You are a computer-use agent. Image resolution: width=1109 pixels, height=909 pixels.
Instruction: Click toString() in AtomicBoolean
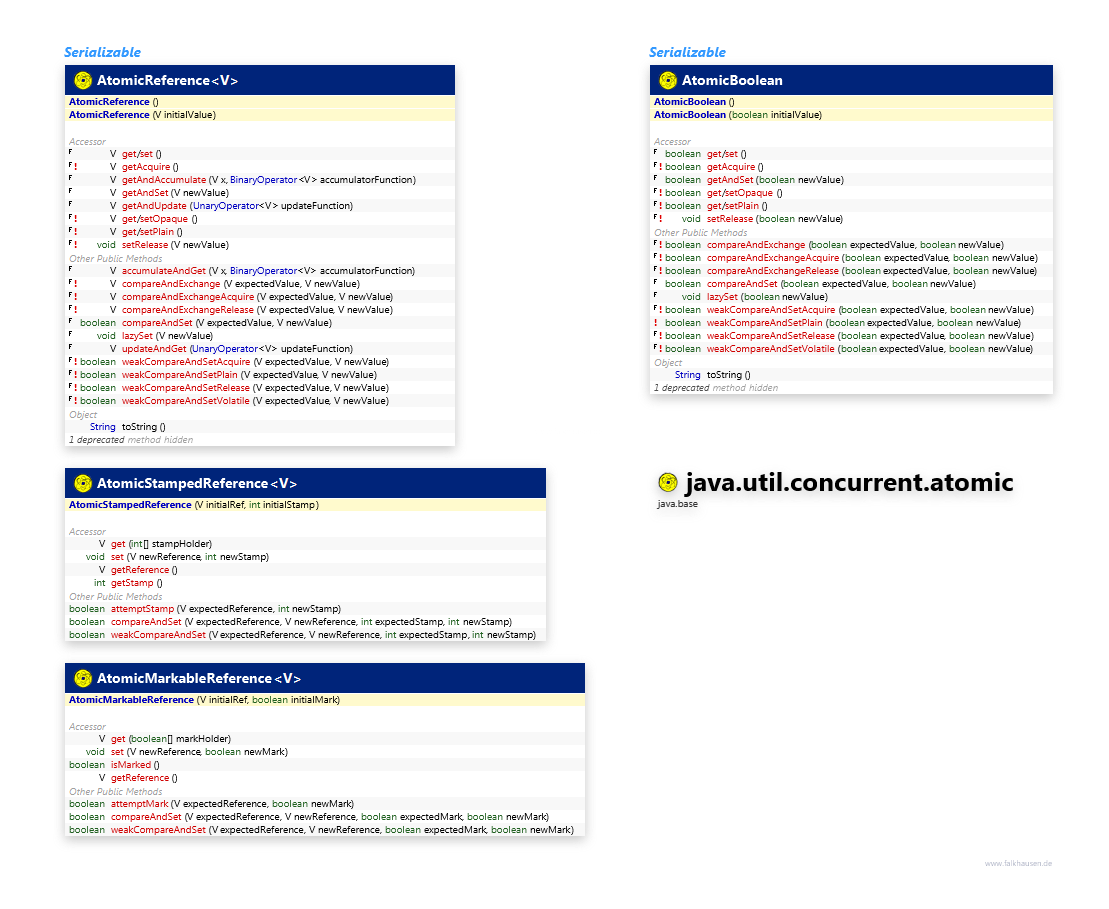pyautogui.click(x=728, y=375)
